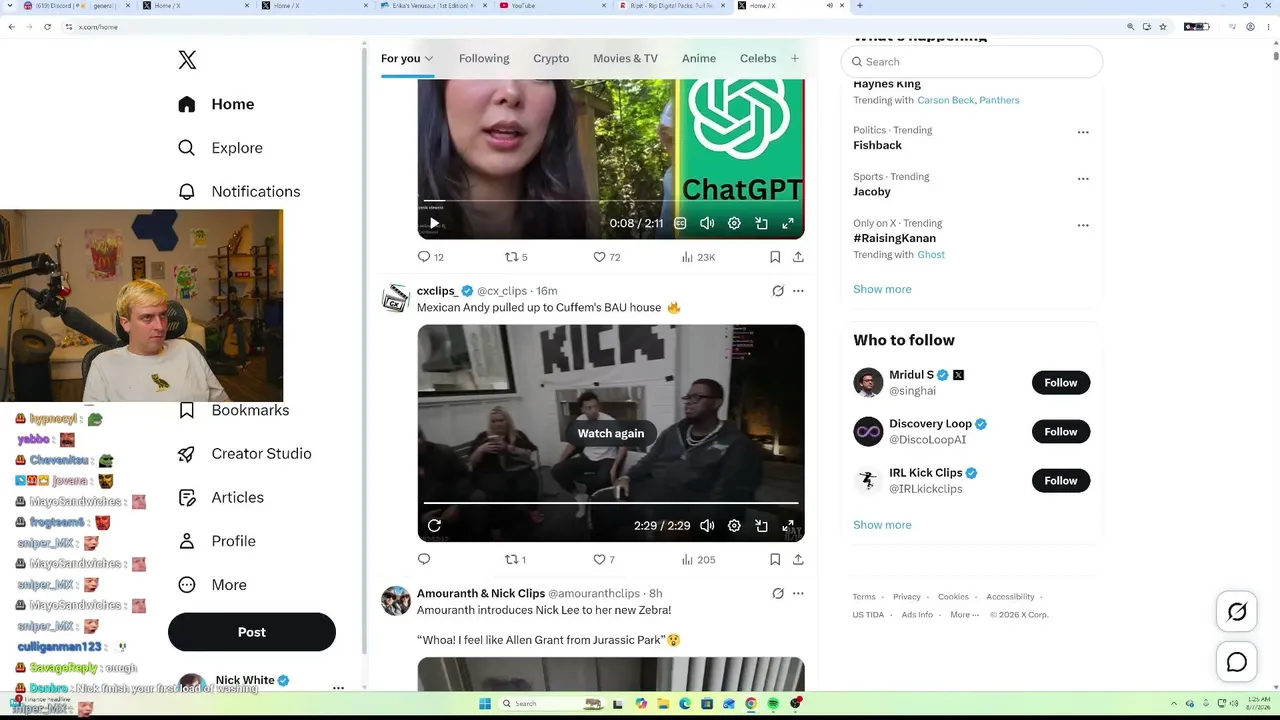Viewport: 1280px width, 720px height.
Task: Enter fullscreen on the ChatGPT video
Action: click(788, 224)
